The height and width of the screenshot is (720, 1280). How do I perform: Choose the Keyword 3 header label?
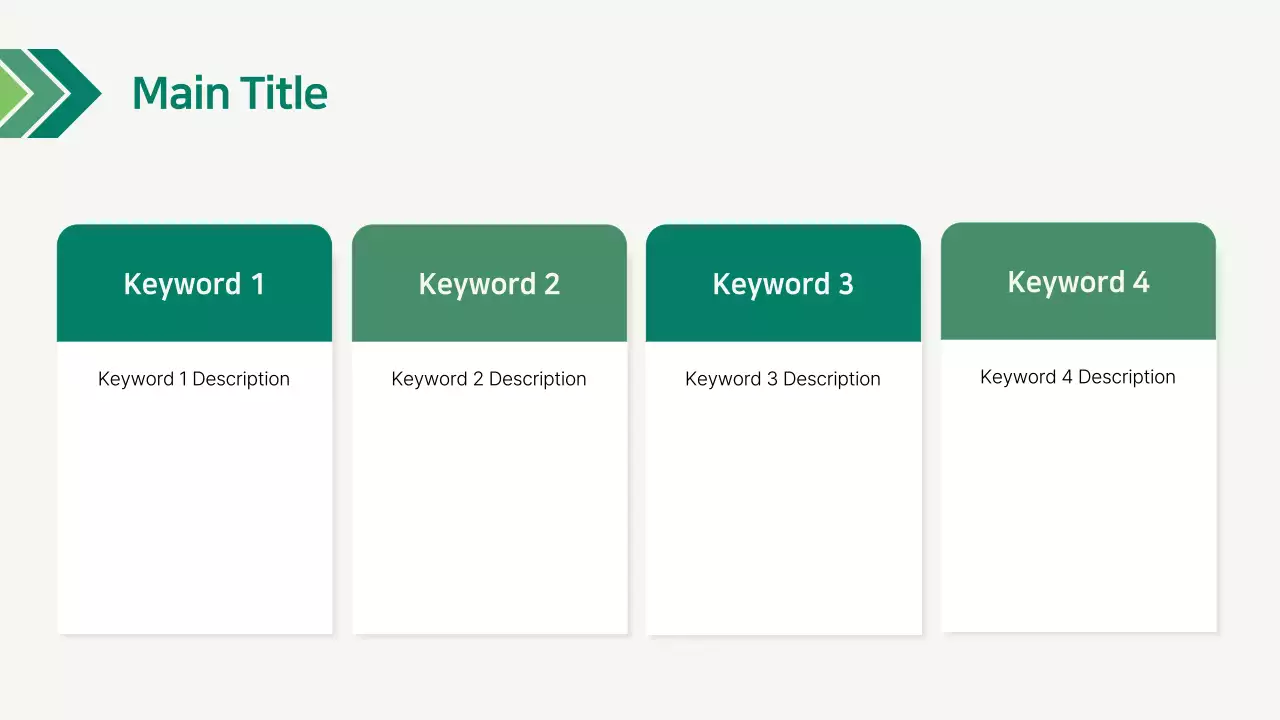coord(783,284)
